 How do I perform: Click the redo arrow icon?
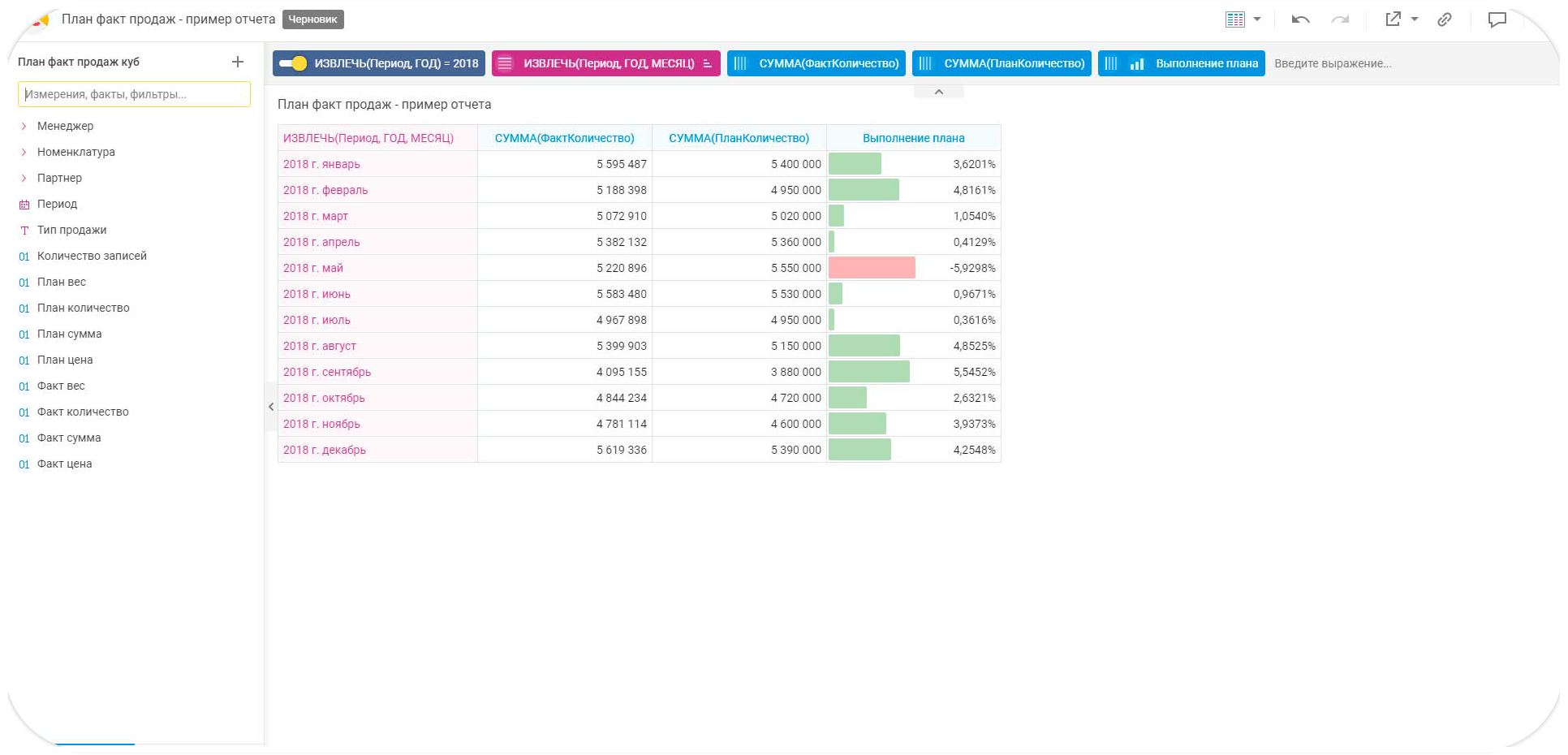[x=1340, y=19]
